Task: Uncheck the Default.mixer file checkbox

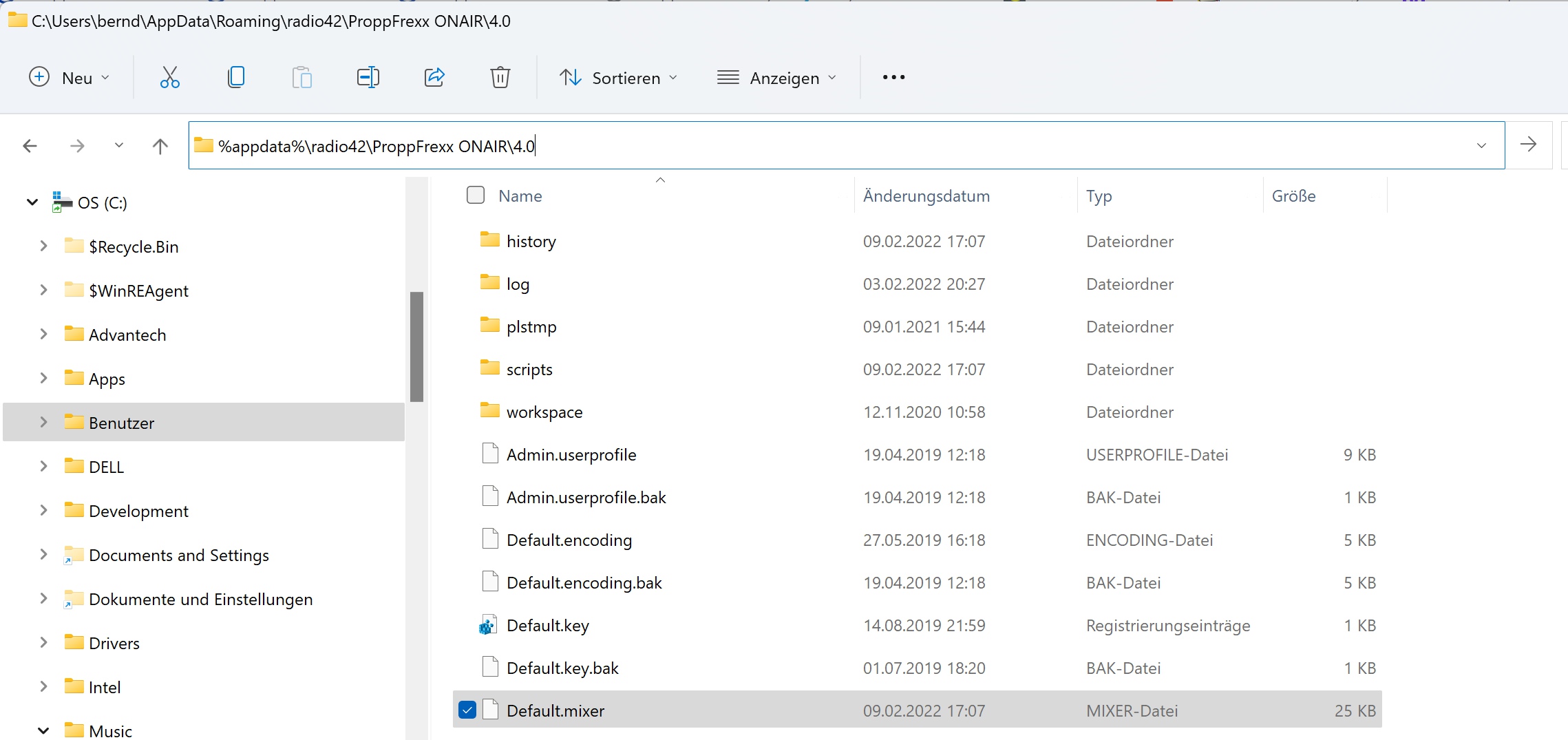Action: tap(467, 710)
